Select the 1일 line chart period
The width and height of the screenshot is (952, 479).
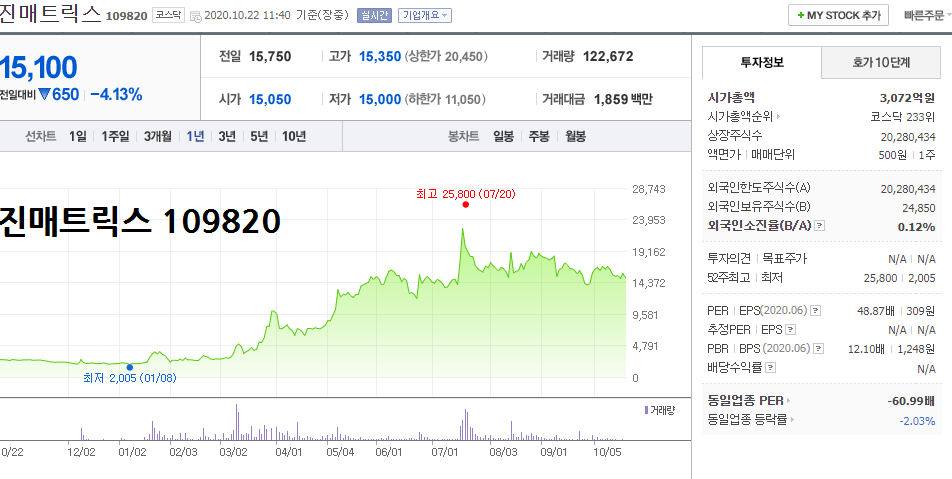tap(77, 136)
